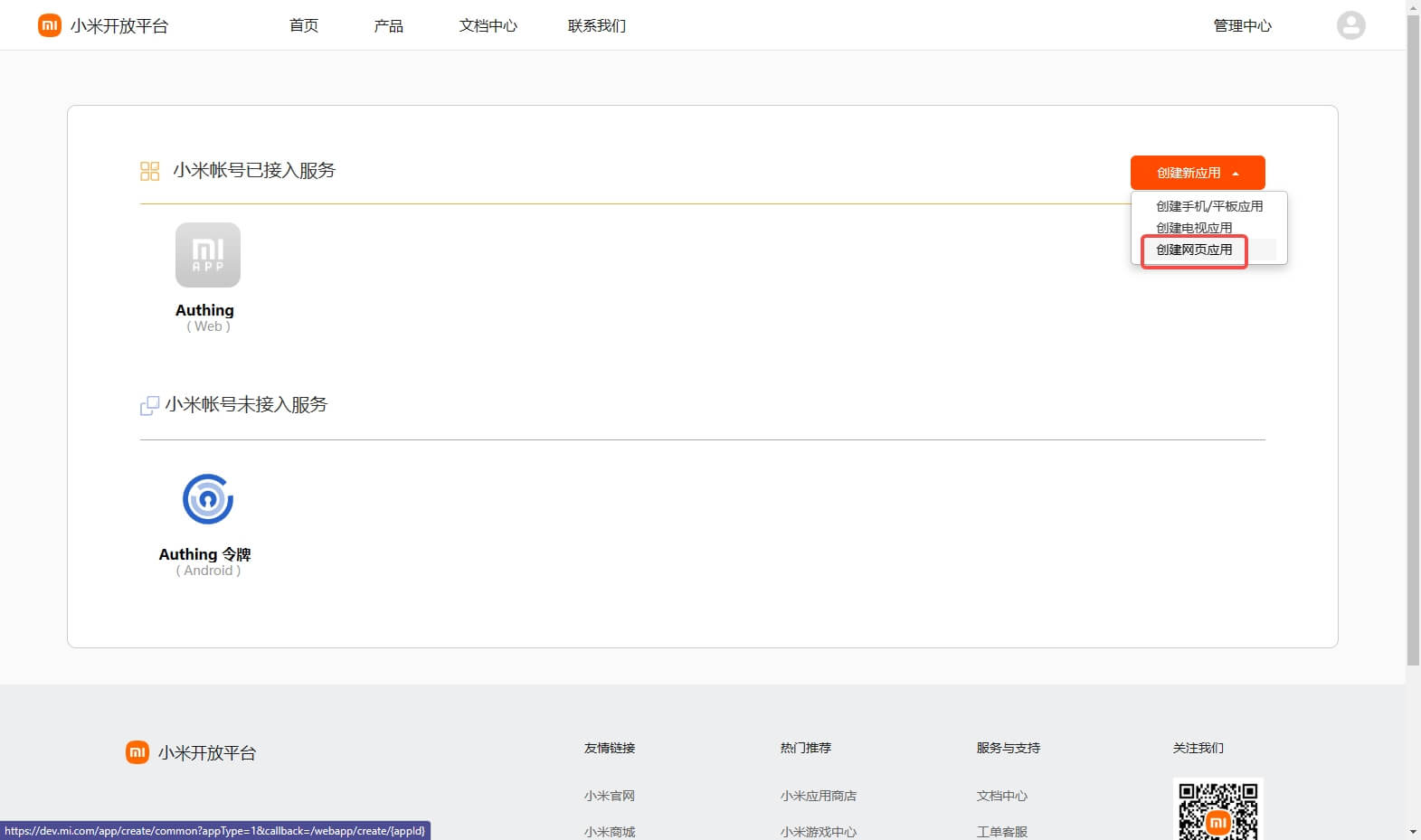
Task: Open 文档中心 in top navigation
Action: point(488,25)
